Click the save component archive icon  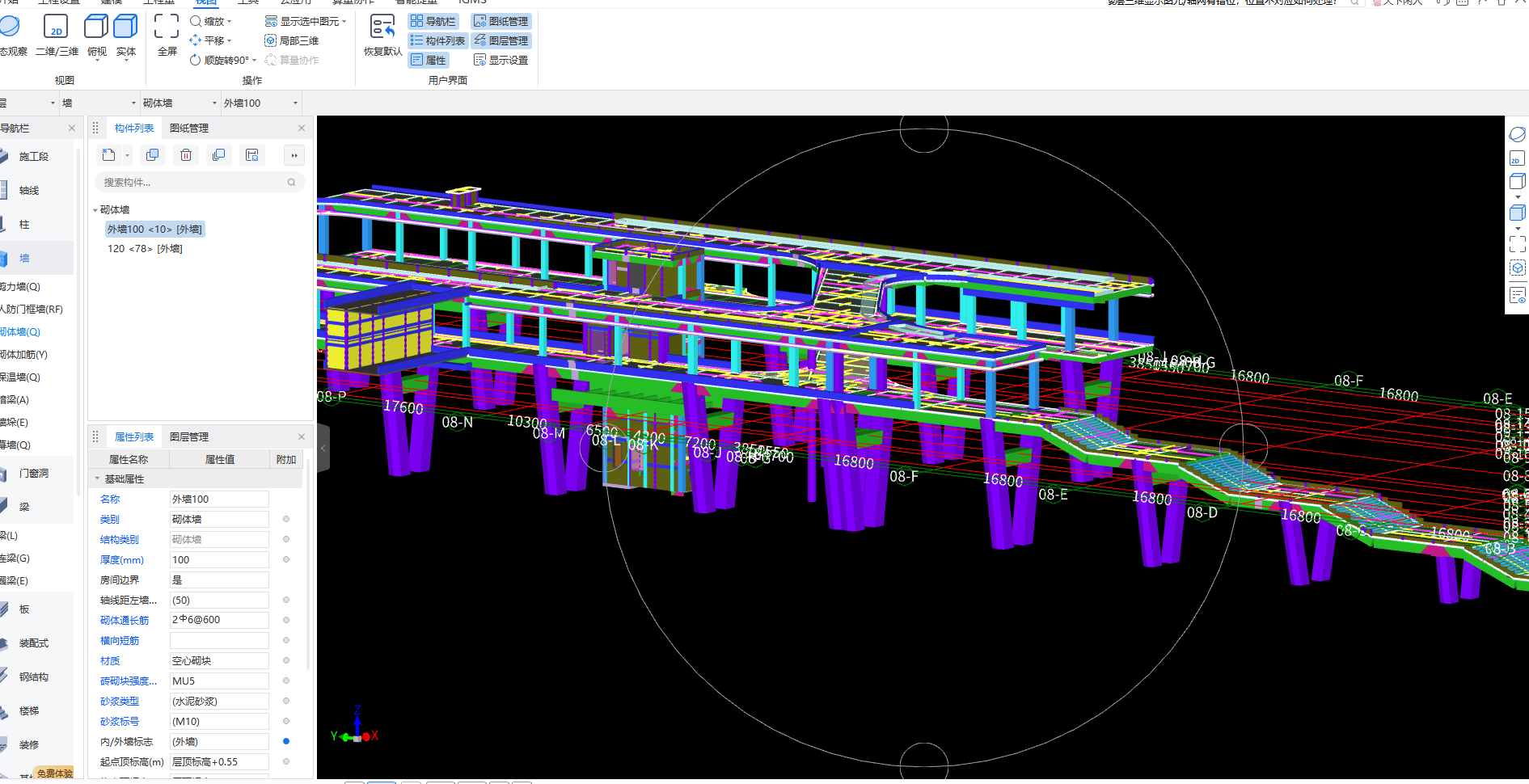coord(252,155)
